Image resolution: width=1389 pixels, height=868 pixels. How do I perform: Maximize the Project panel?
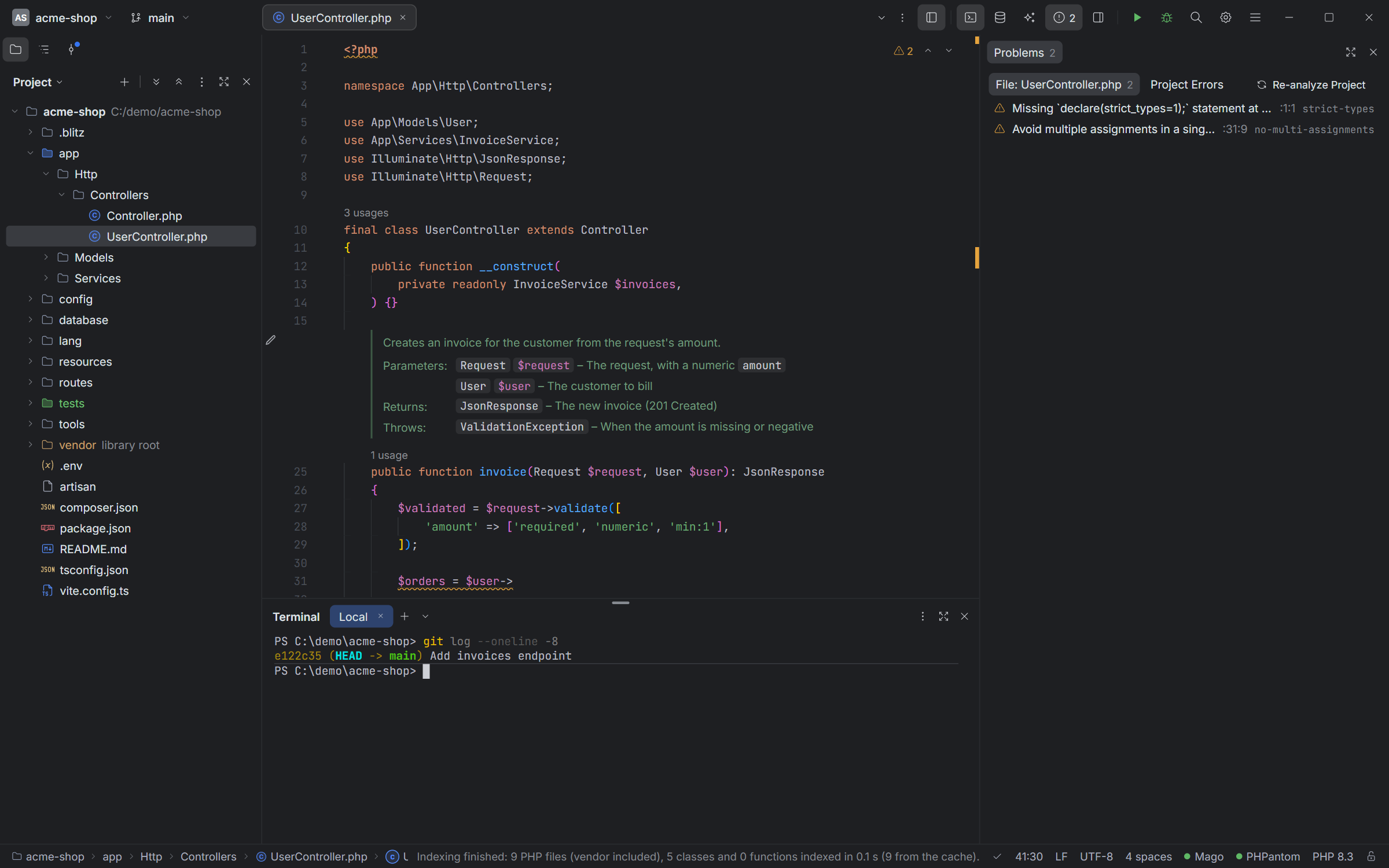pos(224,82)
